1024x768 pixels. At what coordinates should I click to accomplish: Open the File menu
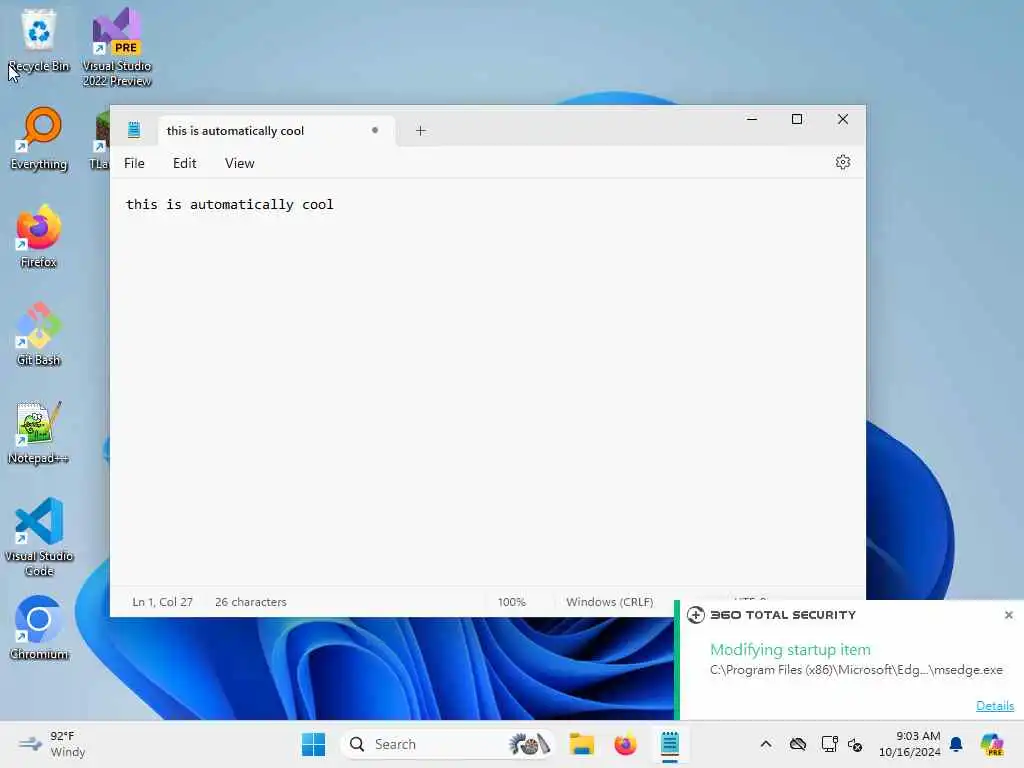(134, 163)
